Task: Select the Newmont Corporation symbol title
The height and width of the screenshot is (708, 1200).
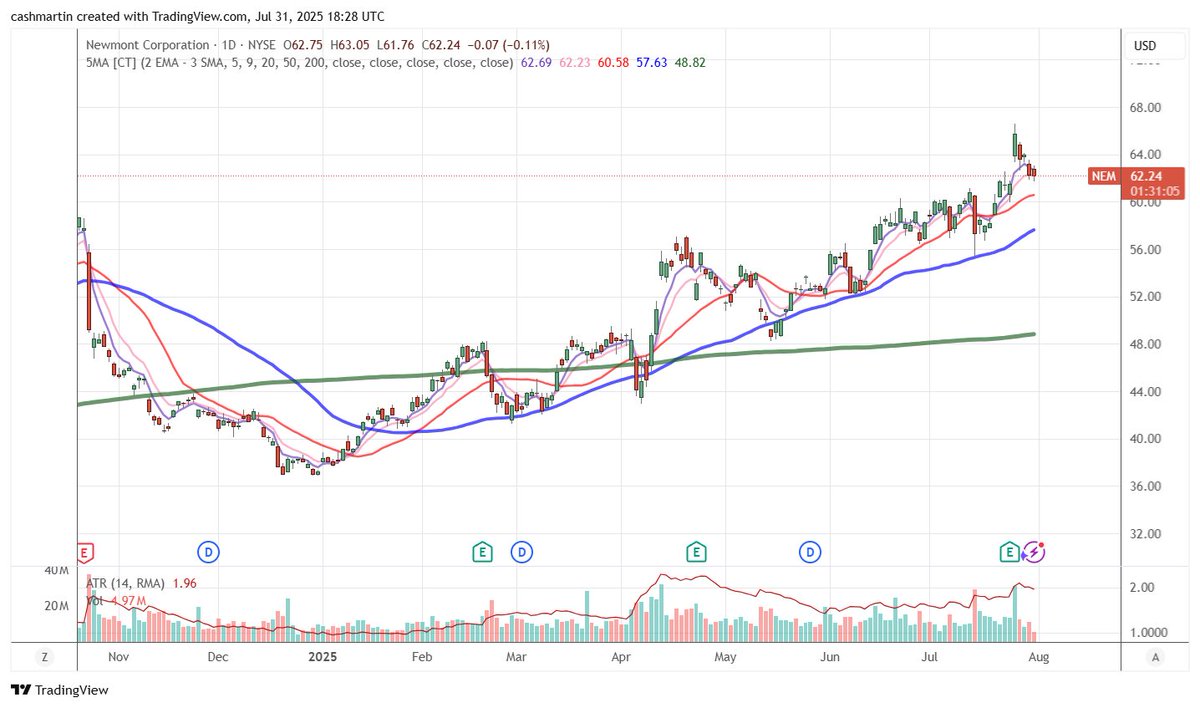Action: [148, 45]
